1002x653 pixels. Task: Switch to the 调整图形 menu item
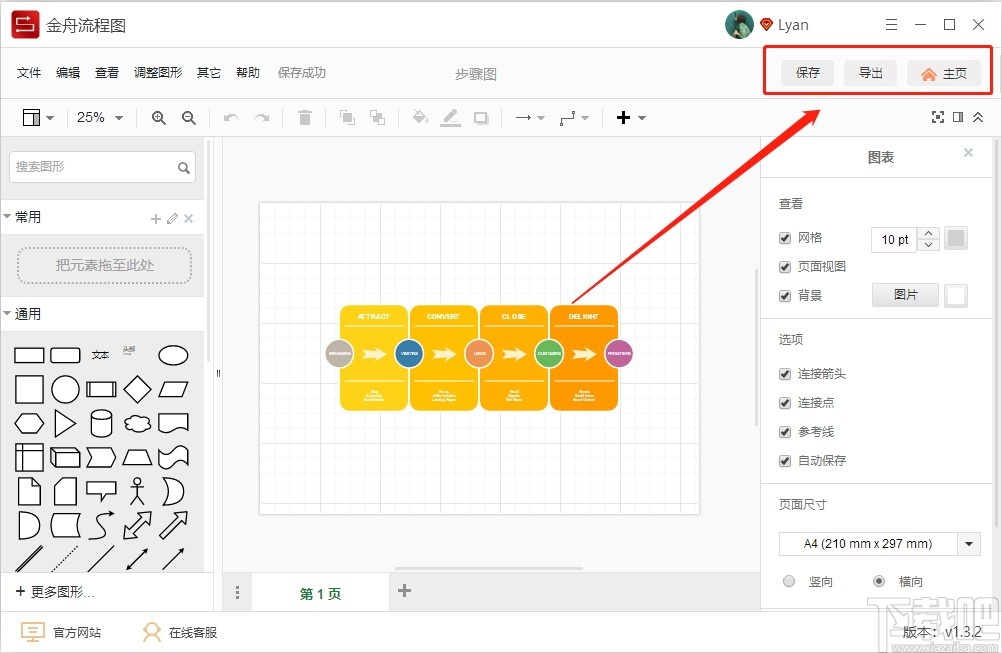157,72
